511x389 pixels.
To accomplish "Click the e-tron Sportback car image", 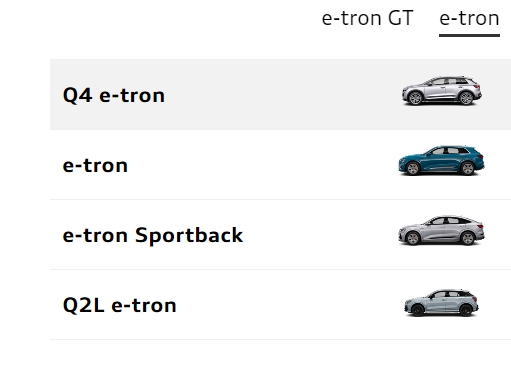I will 441,231.
